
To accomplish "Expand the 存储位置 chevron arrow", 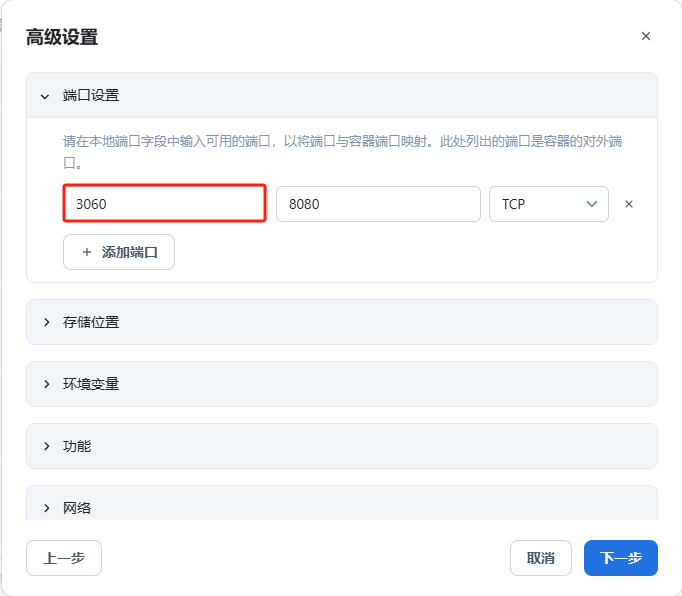I will (47, 322).
